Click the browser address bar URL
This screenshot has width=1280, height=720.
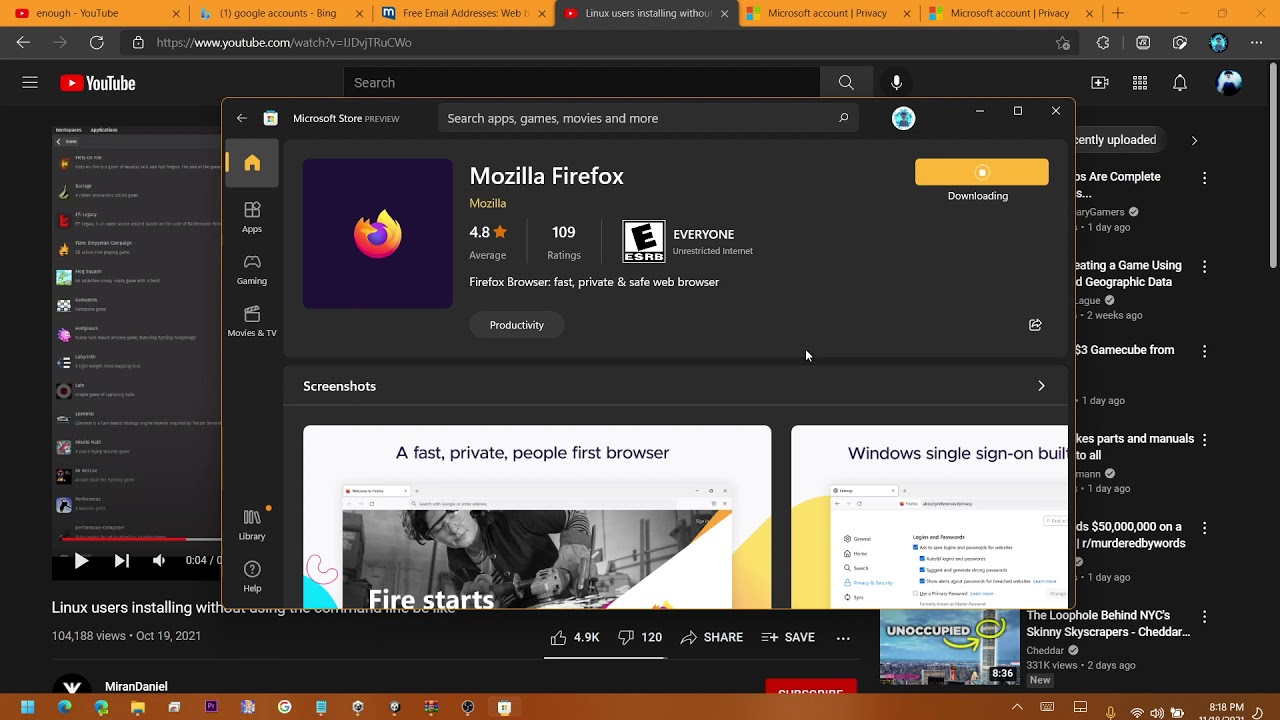(284, 43)
